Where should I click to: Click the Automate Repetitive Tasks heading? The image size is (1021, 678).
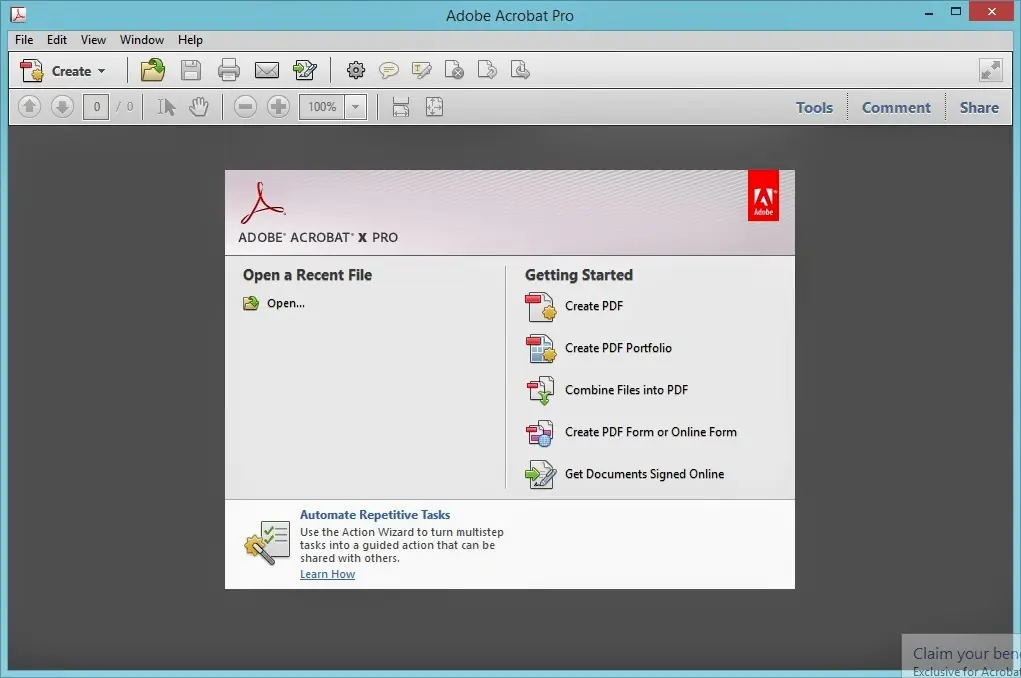(x=374, y=515)
